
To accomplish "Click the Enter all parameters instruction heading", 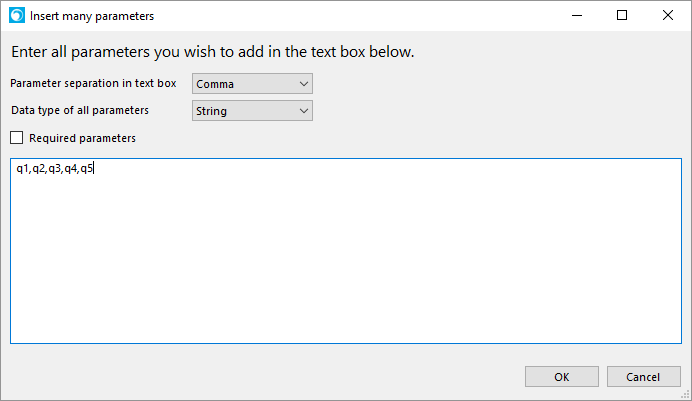I will tap(213, 52).
